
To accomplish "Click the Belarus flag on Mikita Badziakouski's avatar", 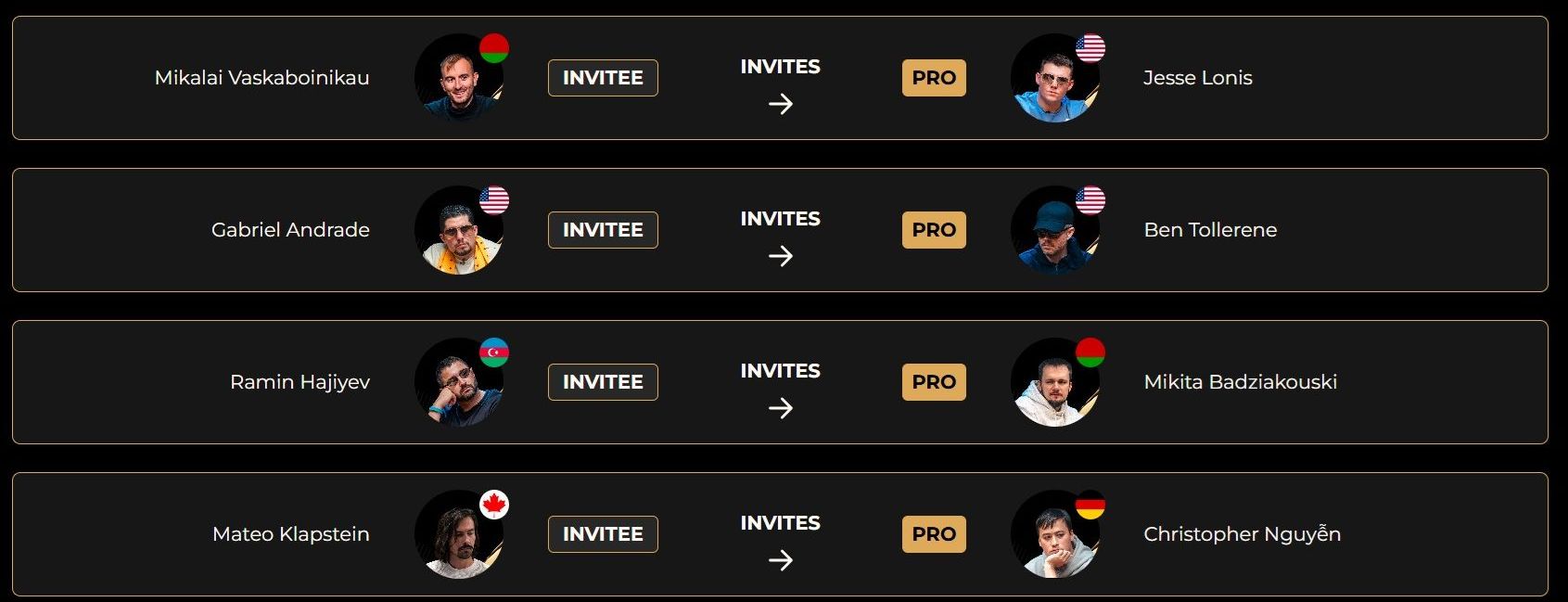I will 1090,352.
